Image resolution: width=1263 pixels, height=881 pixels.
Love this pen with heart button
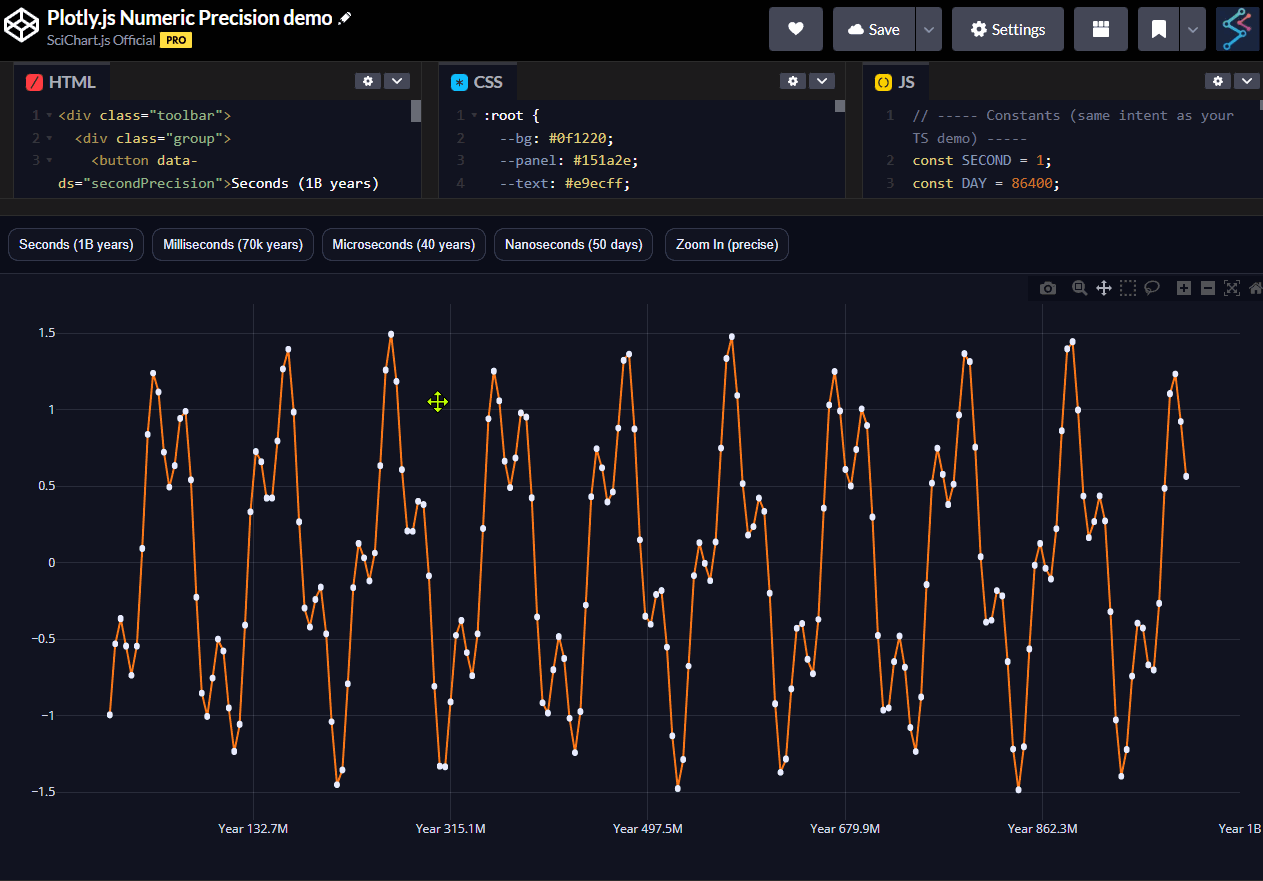point(796,29)
